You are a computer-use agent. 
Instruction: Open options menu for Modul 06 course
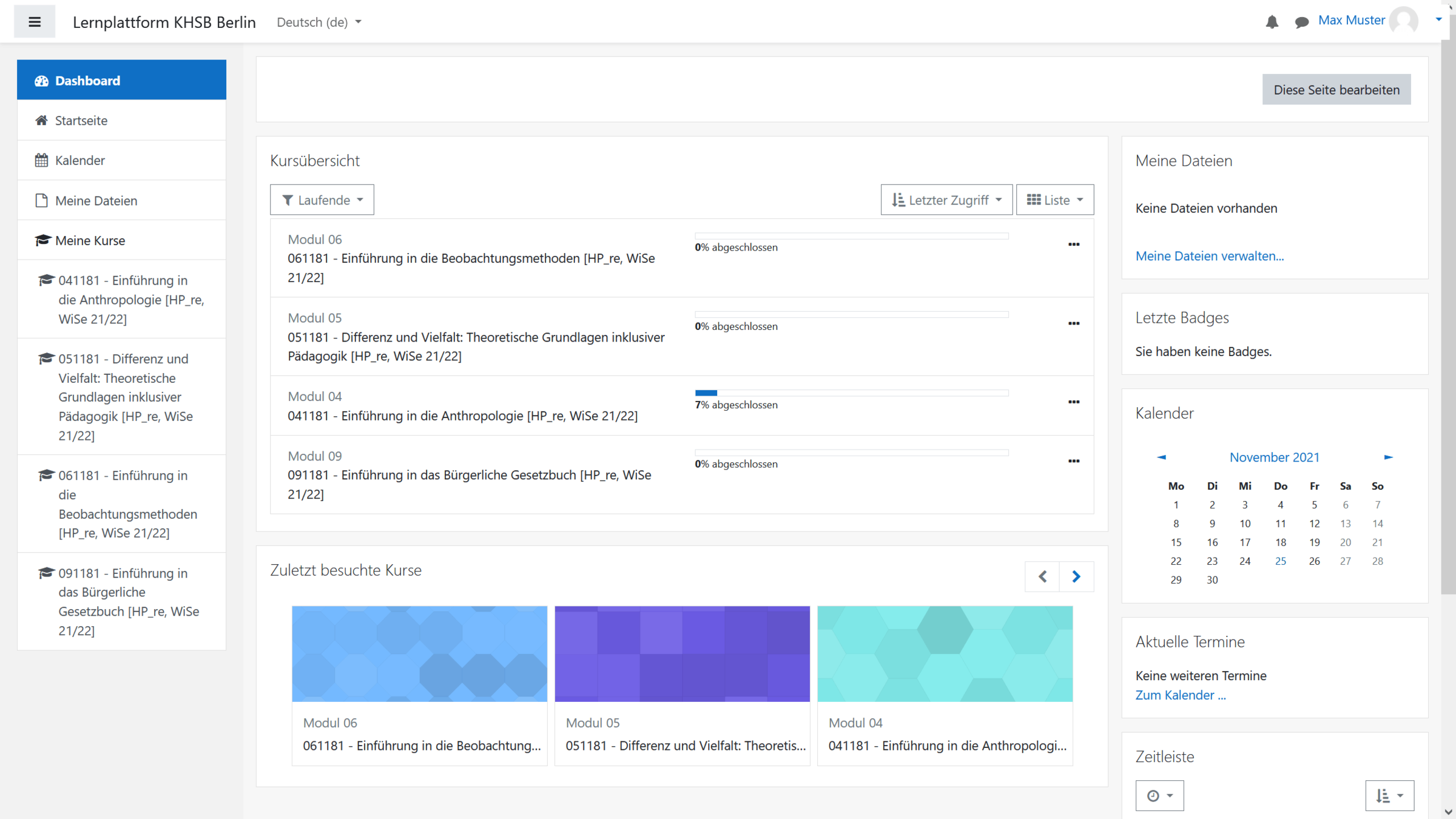tap(1073, 244)
